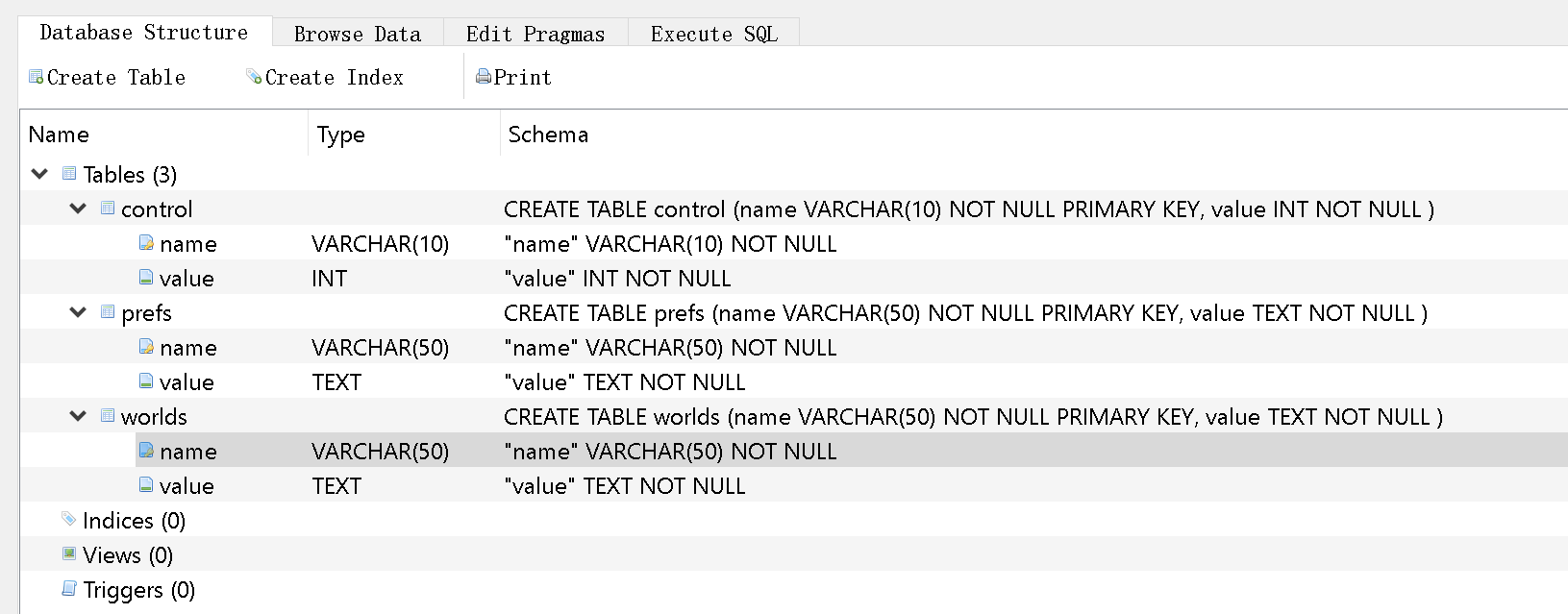Collapse the control table chevron

click(78, 209)
